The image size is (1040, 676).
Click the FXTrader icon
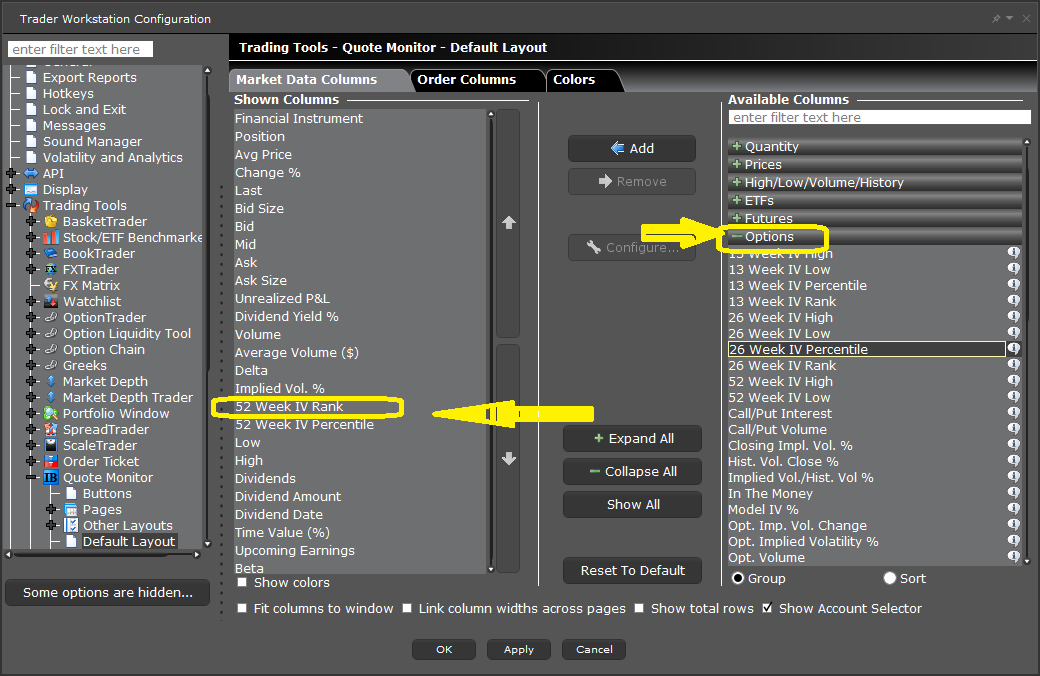click(51, 269)
